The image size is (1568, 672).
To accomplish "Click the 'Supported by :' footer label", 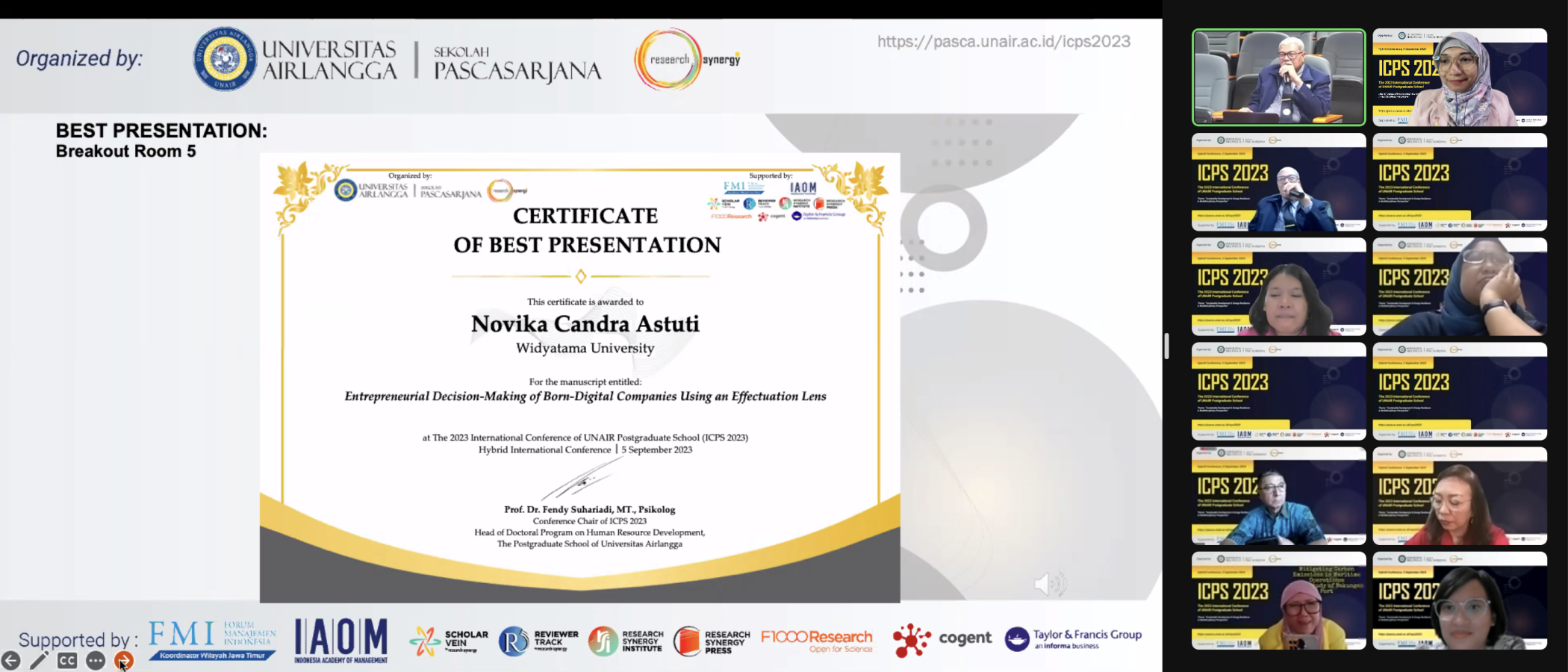I will (x=78, y=640).
